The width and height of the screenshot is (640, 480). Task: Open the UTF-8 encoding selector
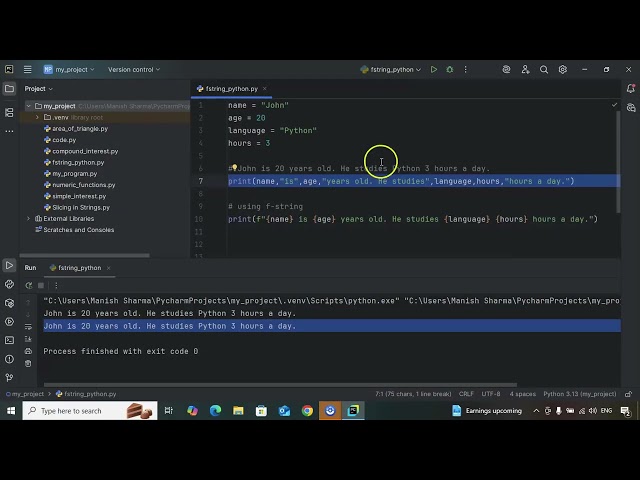click(x=491, y=394)
